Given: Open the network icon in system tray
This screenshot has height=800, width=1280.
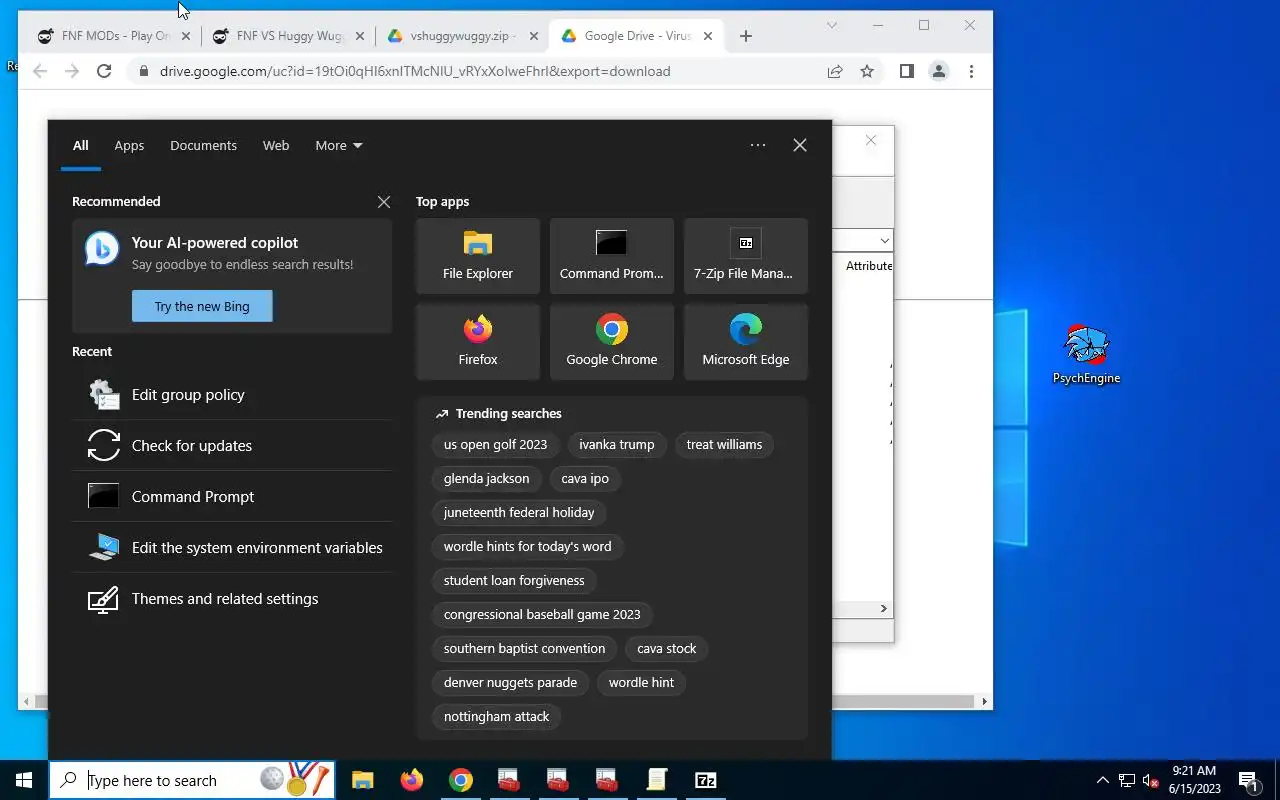Looking at the screenshot, I should pyautogui.click(x=1126, y=780).
